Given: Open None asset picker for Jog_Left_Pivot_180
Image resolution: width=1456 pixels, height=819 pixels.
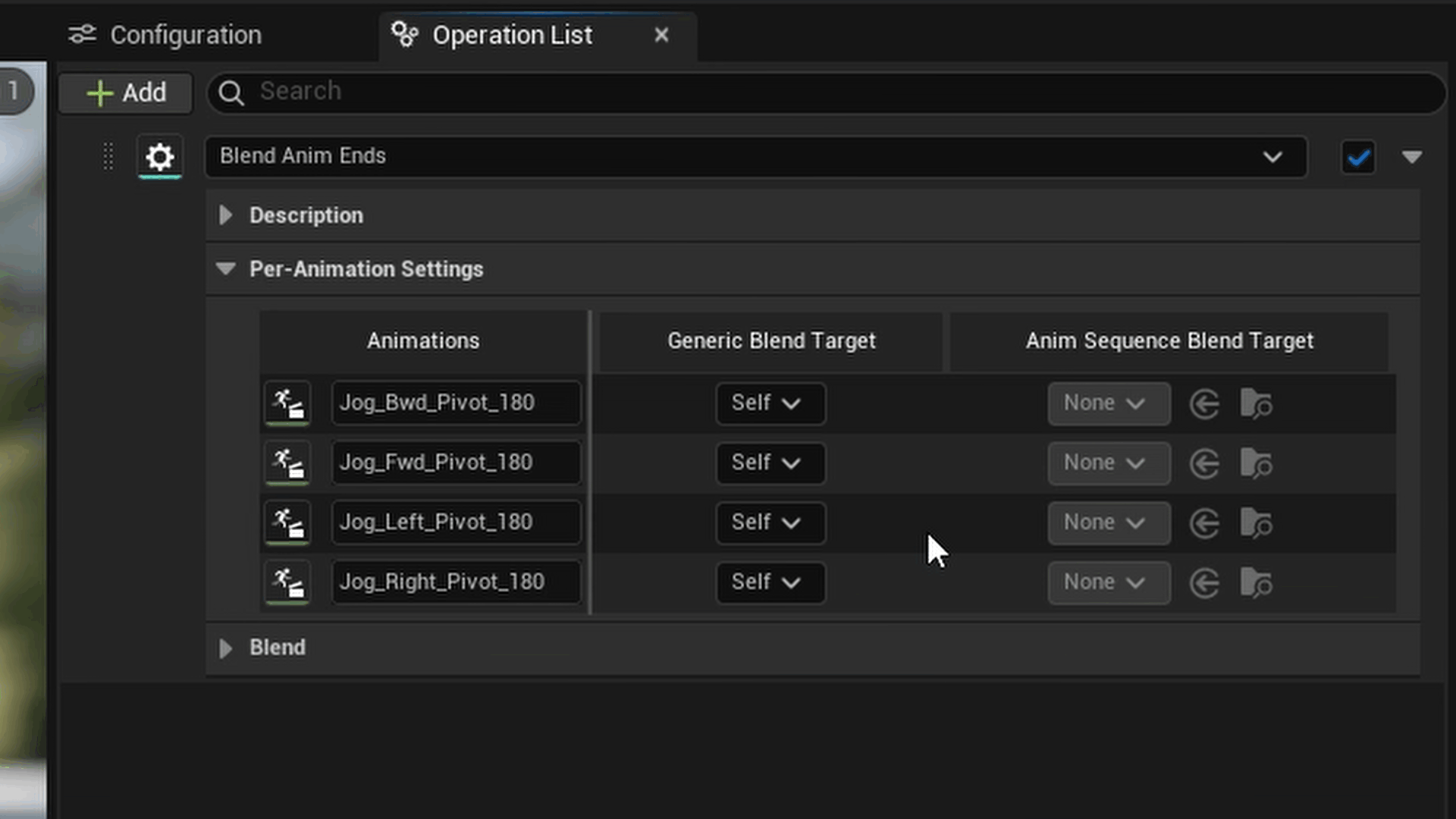Looking at the screenshot, I should tap(1109, 523).
